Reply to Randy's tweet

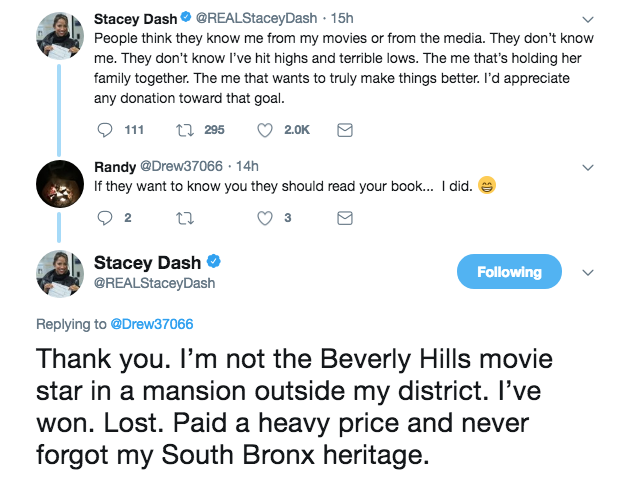coord(105,217)
